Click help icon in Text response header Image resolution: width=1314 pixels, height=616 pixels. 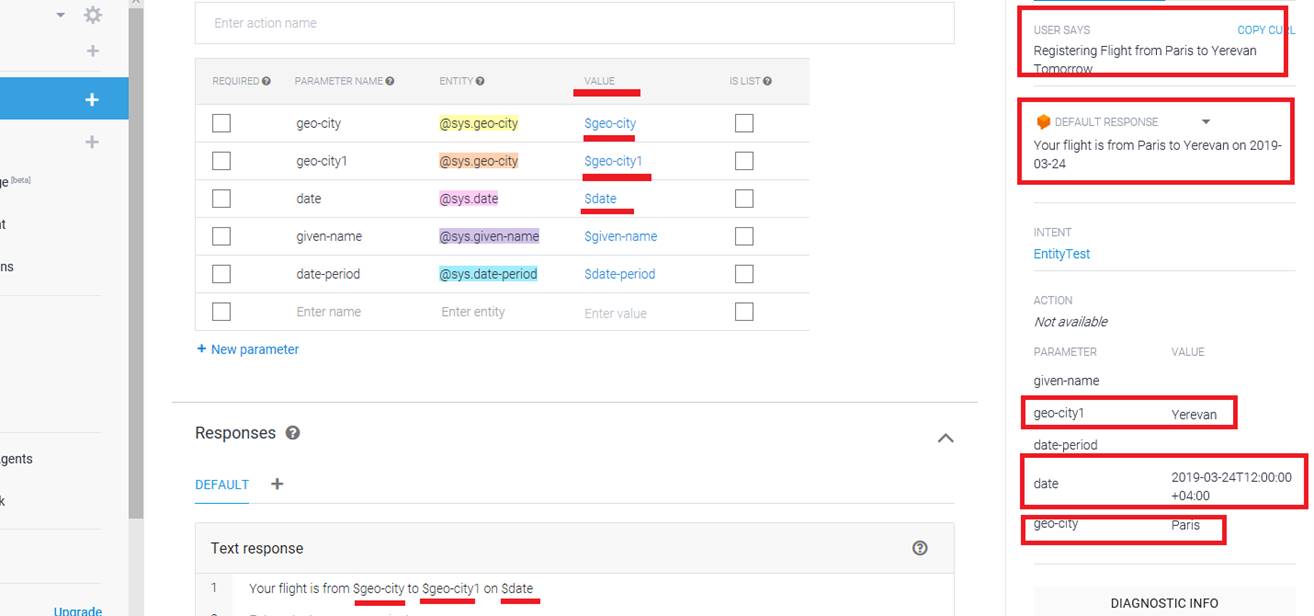pos(920,548)
